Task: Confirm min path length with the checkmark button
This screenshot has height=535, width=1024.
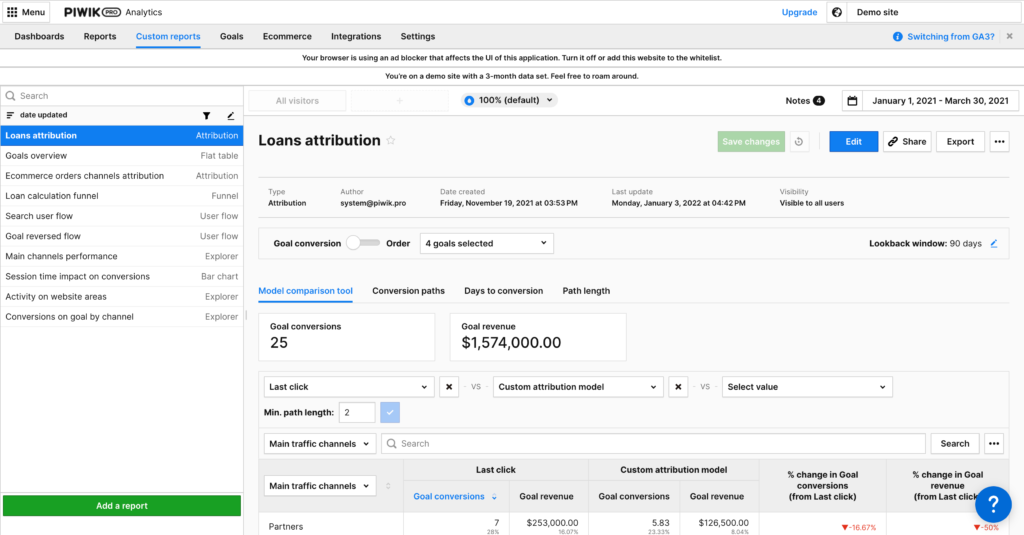Action: coord(389,413)
